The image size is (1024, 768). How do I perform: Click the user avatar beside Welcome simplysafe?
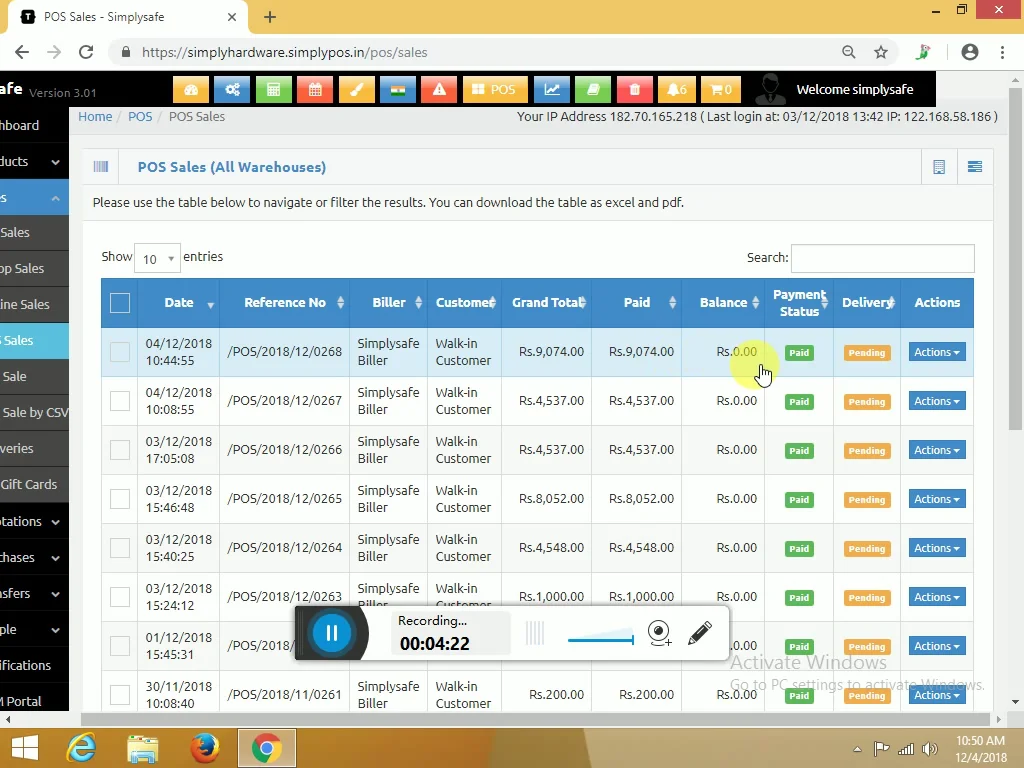pos(770,89)
